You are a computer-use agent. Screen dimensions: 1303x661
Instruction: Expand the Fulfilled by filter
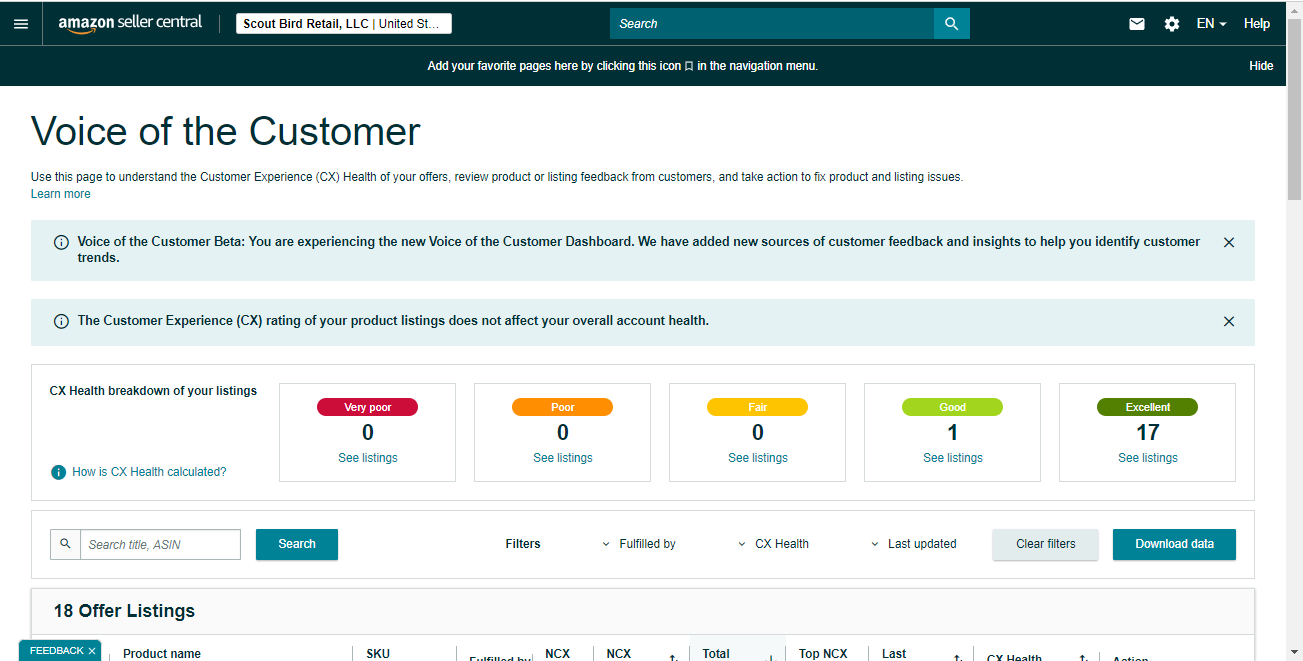point(640,544)
